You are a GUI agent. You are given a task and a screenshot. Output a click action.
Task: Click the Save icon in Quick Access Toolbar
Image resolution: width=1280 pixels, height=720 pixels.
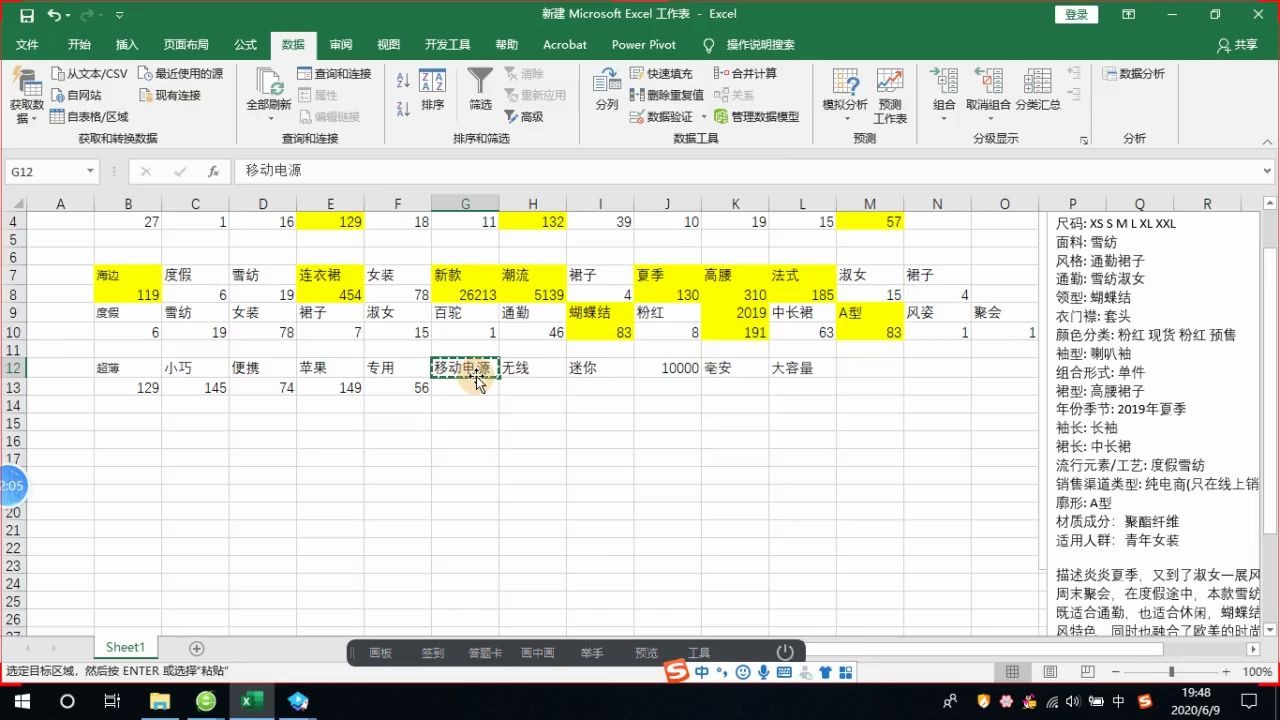[27, 15]
